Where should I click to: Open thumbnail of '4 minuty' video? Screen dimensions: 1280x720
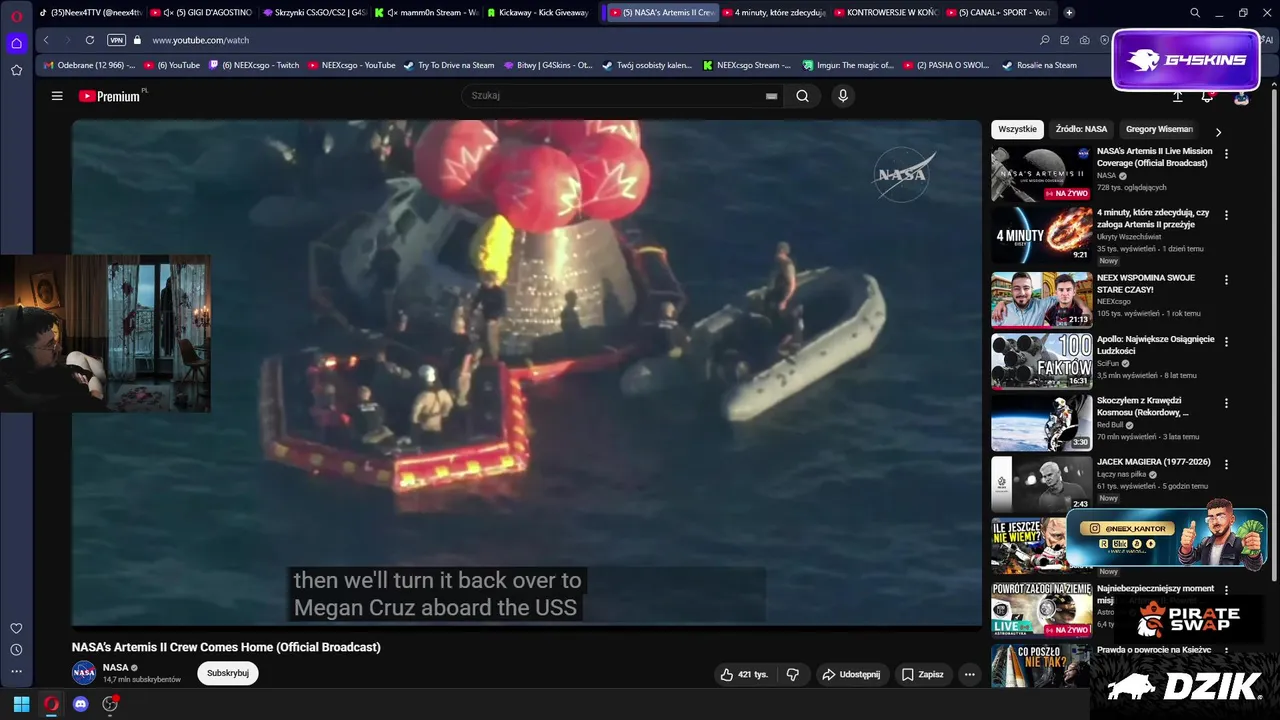click(1041, 235)
